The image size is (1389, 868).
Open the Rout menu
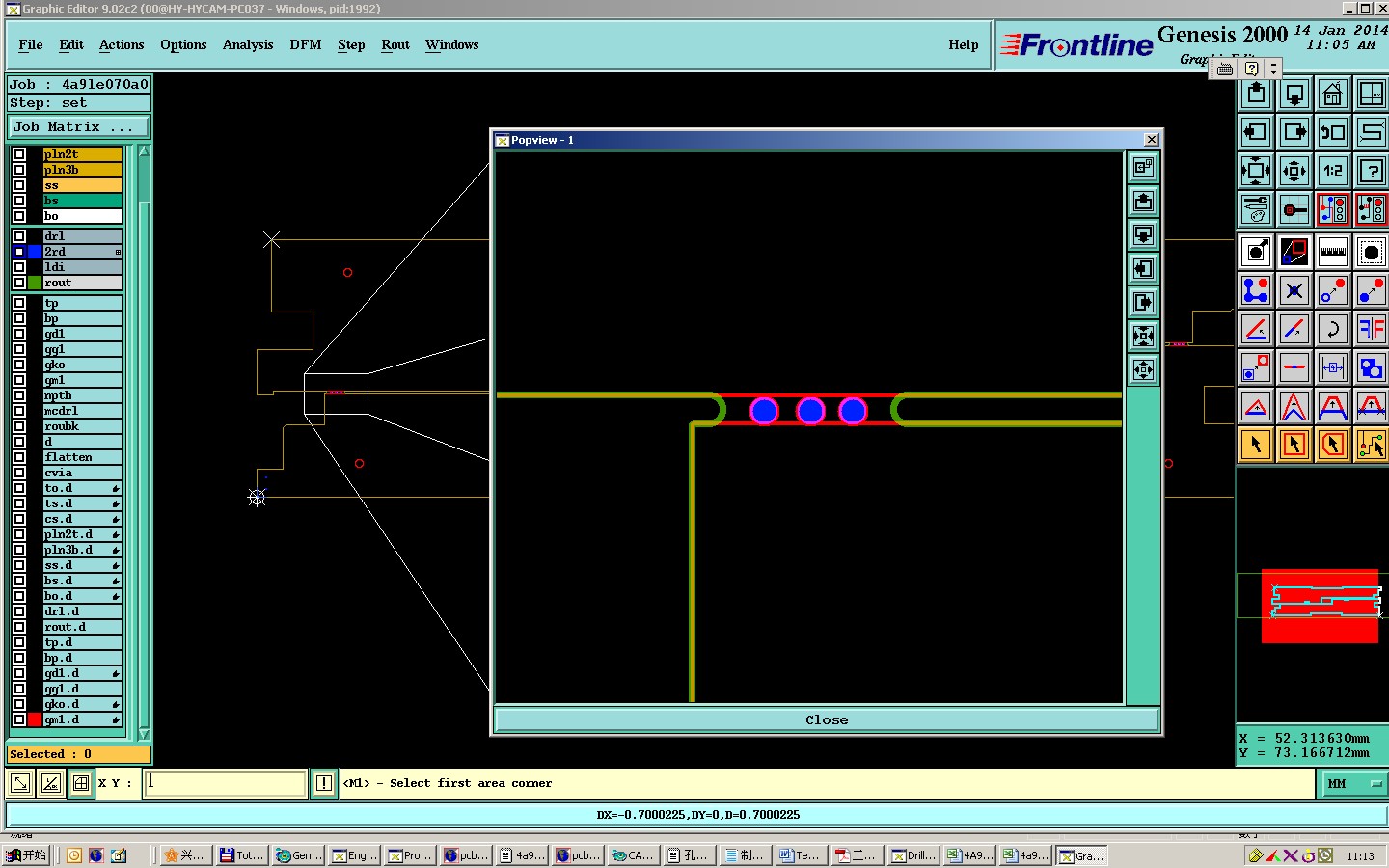(395, 44)
